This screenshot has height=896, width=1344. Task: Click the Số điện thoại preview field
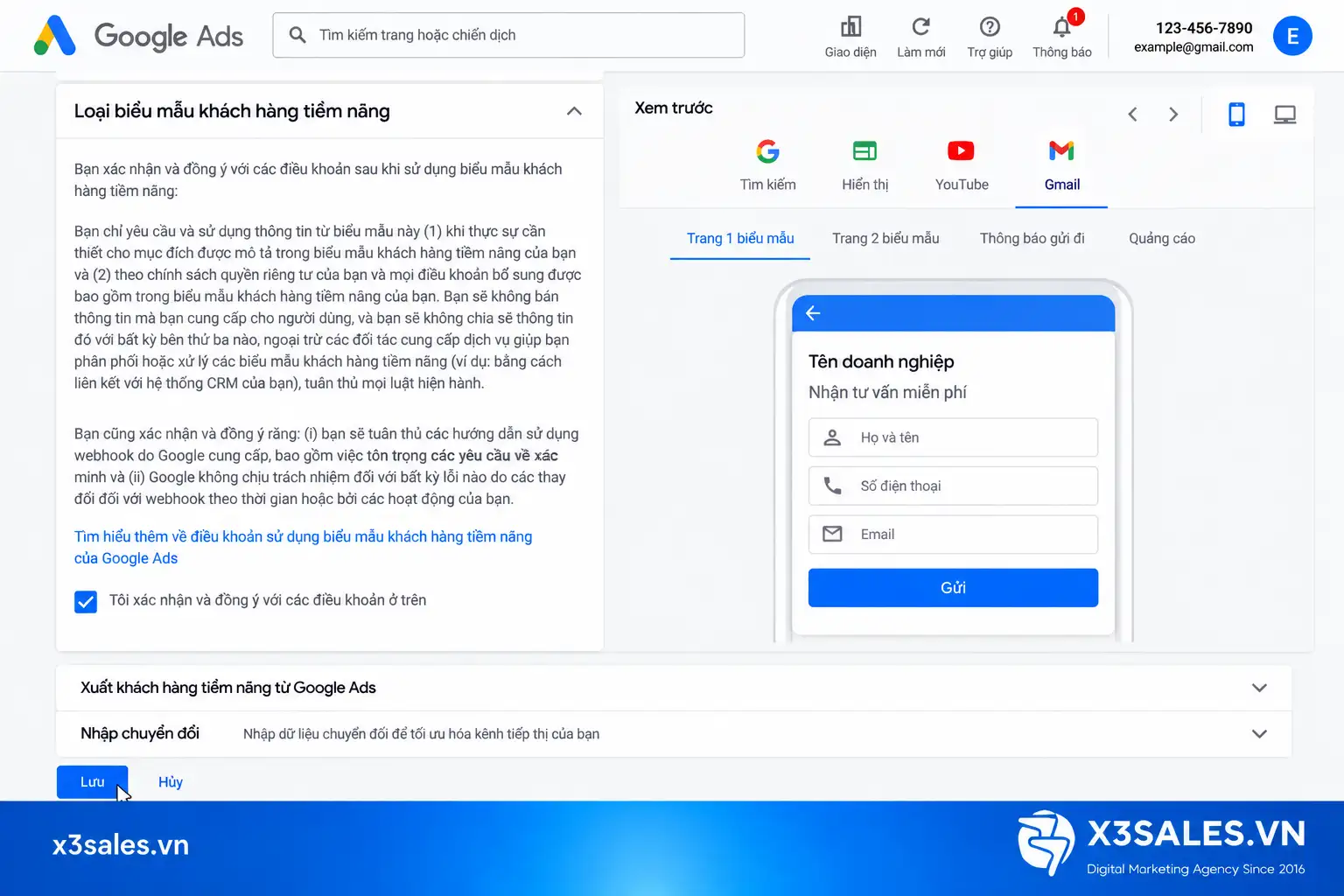point(953,486)
